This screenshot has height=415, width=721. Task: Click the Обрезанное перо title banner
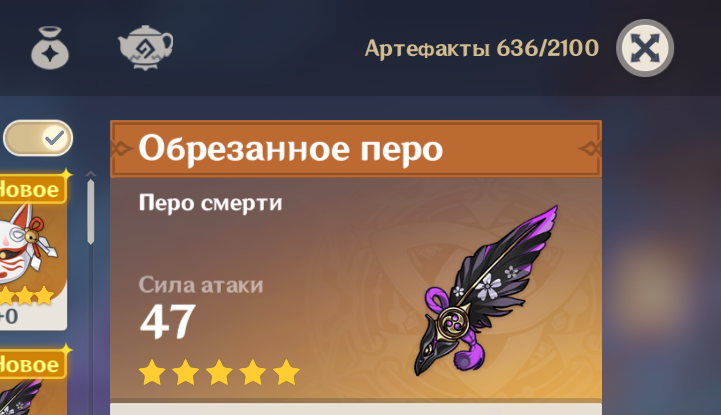(x=356, y=148)
